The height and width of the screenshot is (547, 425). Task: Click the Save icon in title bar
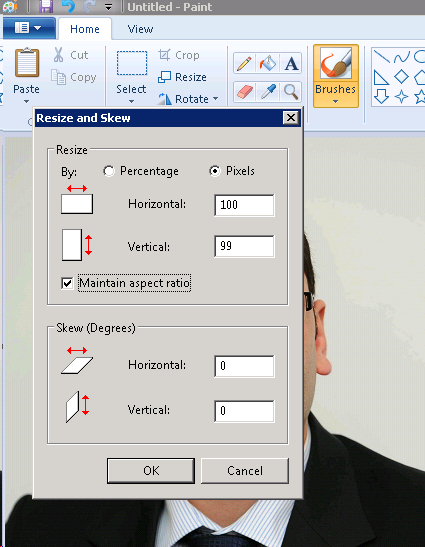46,6
